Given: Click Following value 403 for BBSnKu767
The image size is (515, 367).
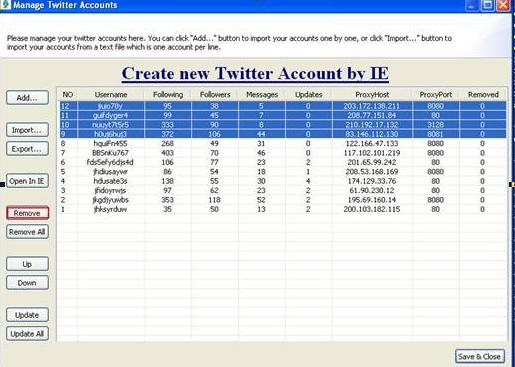Looking at the screenshot, I should 167,153.
